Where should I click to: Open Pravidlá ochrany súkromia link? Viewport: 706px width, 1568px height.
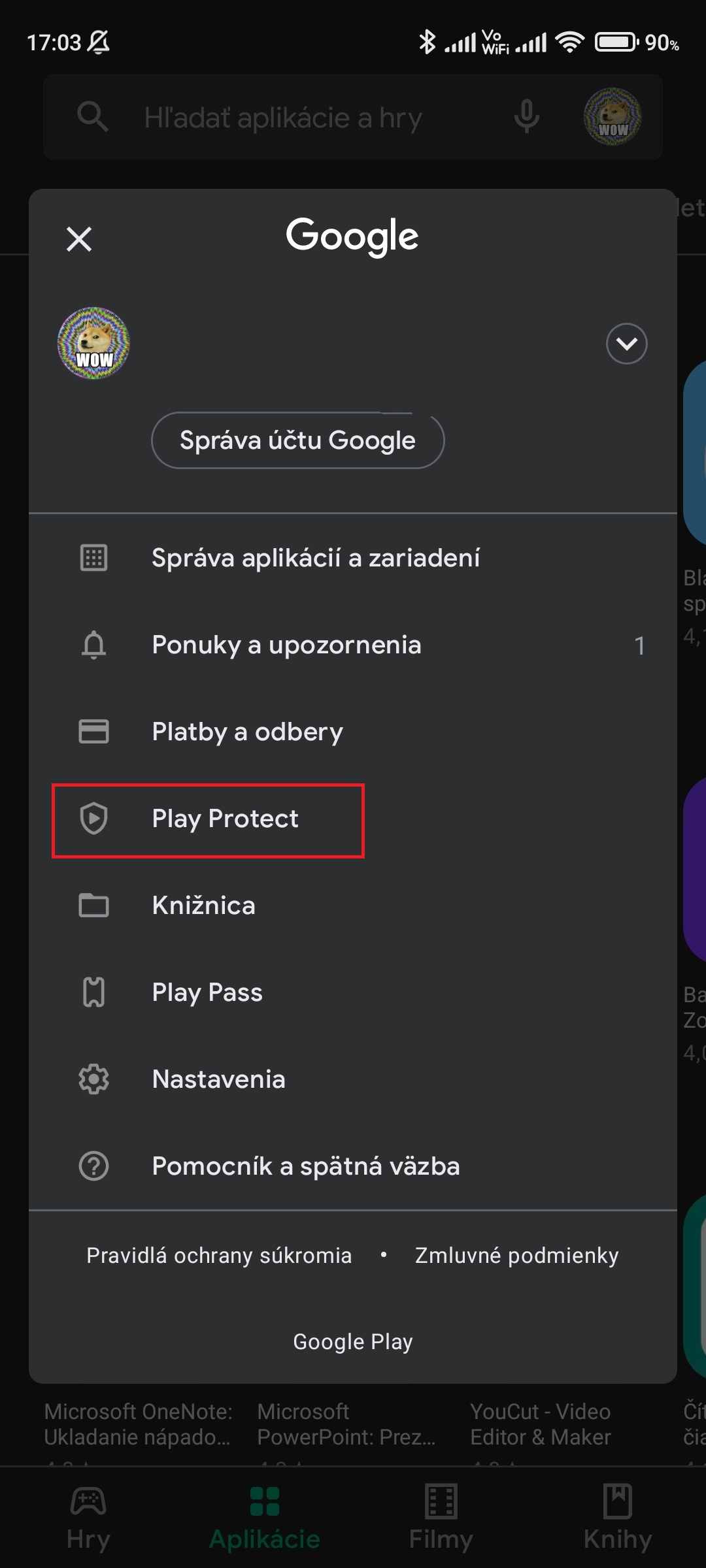[219, 1255]
